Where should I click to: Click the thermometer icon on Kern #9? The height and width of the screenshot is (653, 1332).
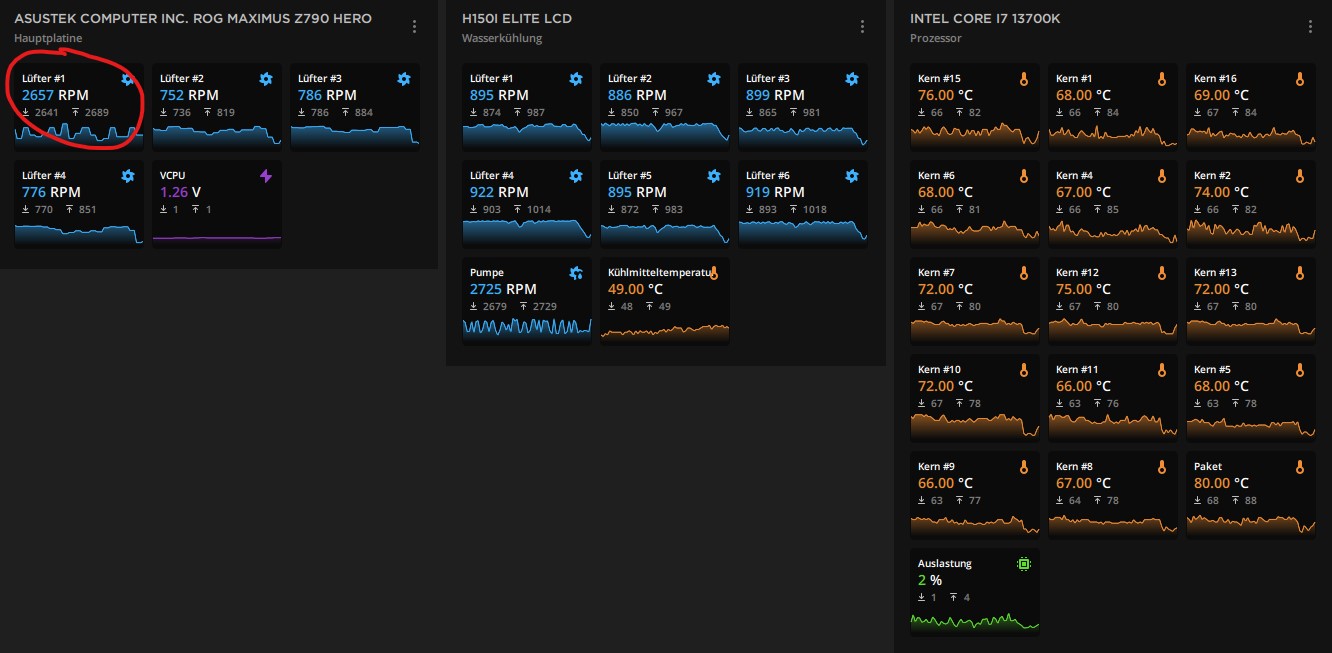(x=1024, y=467)
